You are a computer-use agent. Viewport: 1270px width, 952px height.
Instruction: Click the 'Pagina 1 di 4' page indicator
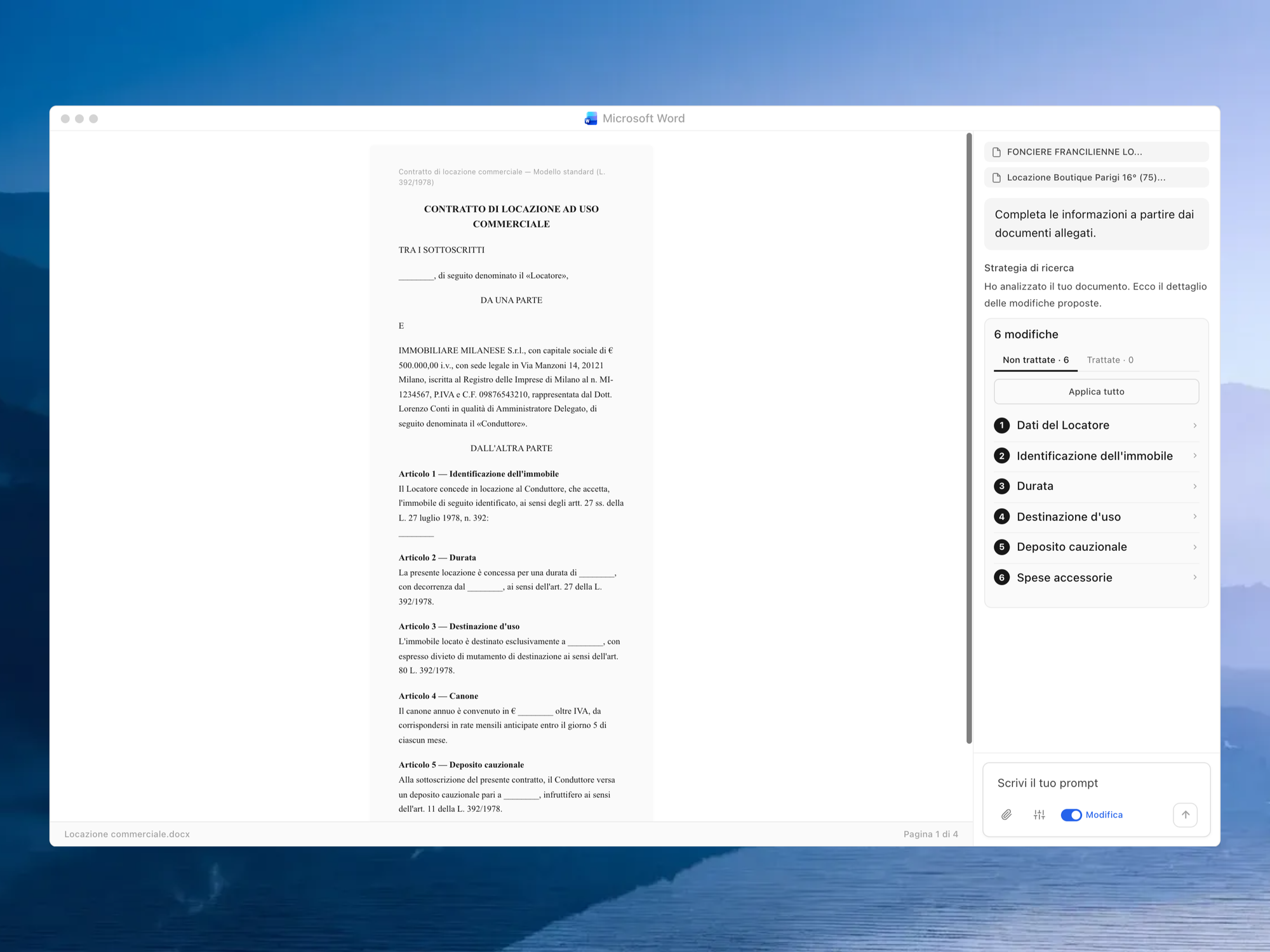[930, 835]
